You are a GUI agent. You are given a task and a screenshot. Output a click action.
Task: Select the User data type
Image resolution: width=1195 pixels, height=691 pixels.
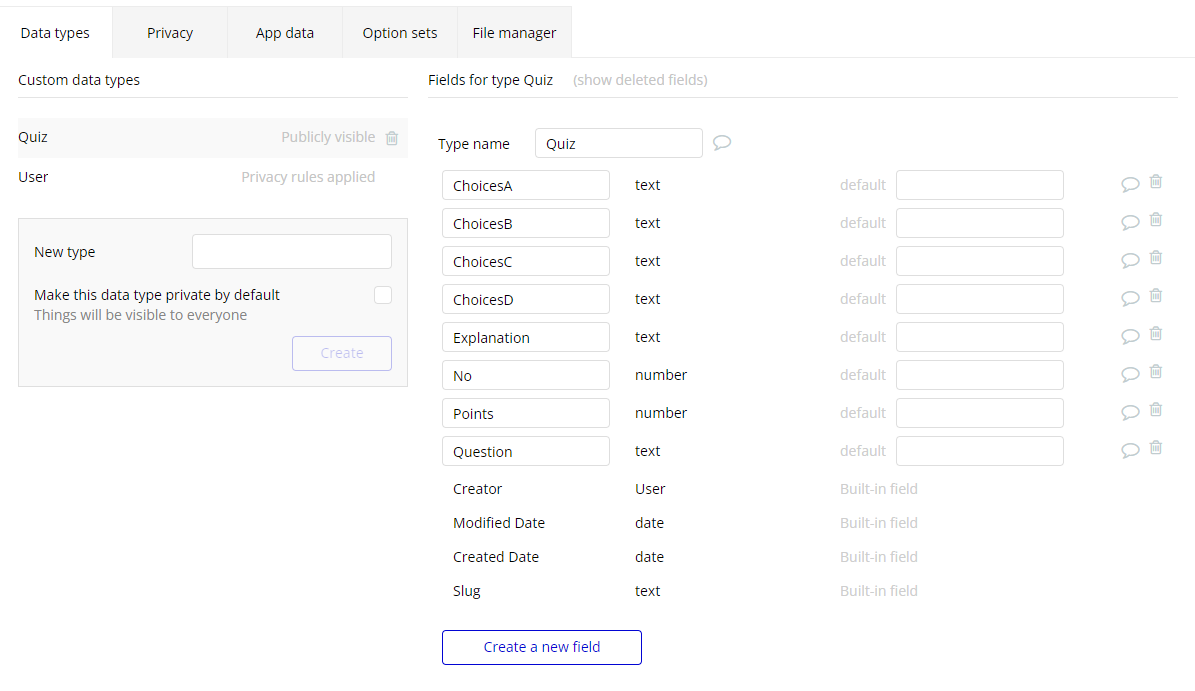click(34, 177)
